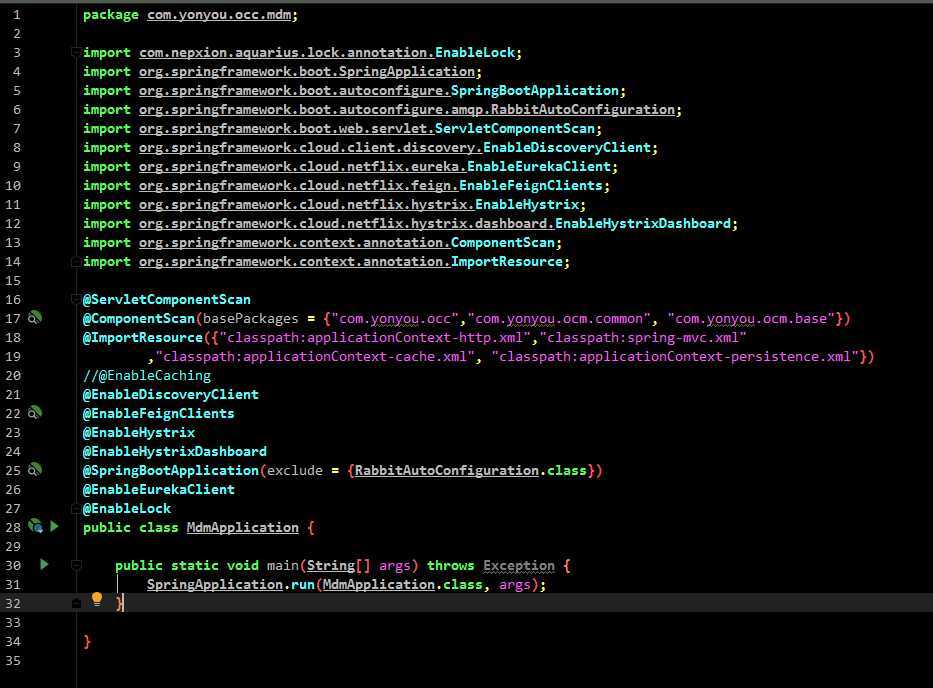
Task: Click EnableFeignClients in the import statement
Action: (531, 186)
